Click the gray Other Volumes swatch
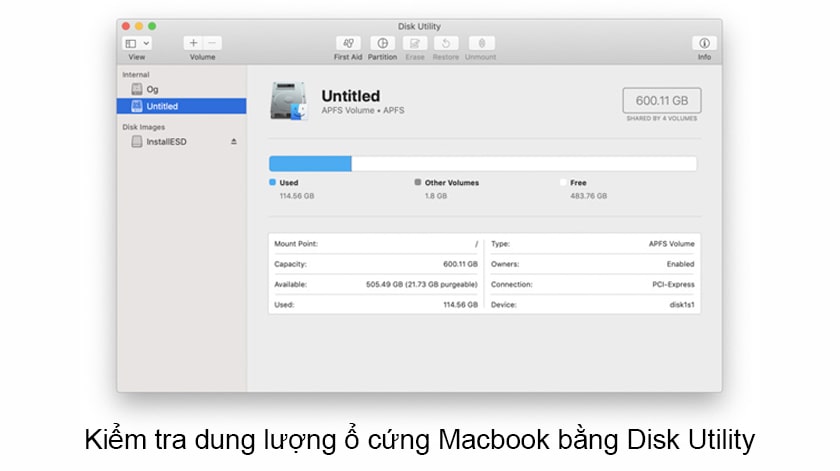Image resolution: width=840 pixels, height=471 pixels. point(417,182)
